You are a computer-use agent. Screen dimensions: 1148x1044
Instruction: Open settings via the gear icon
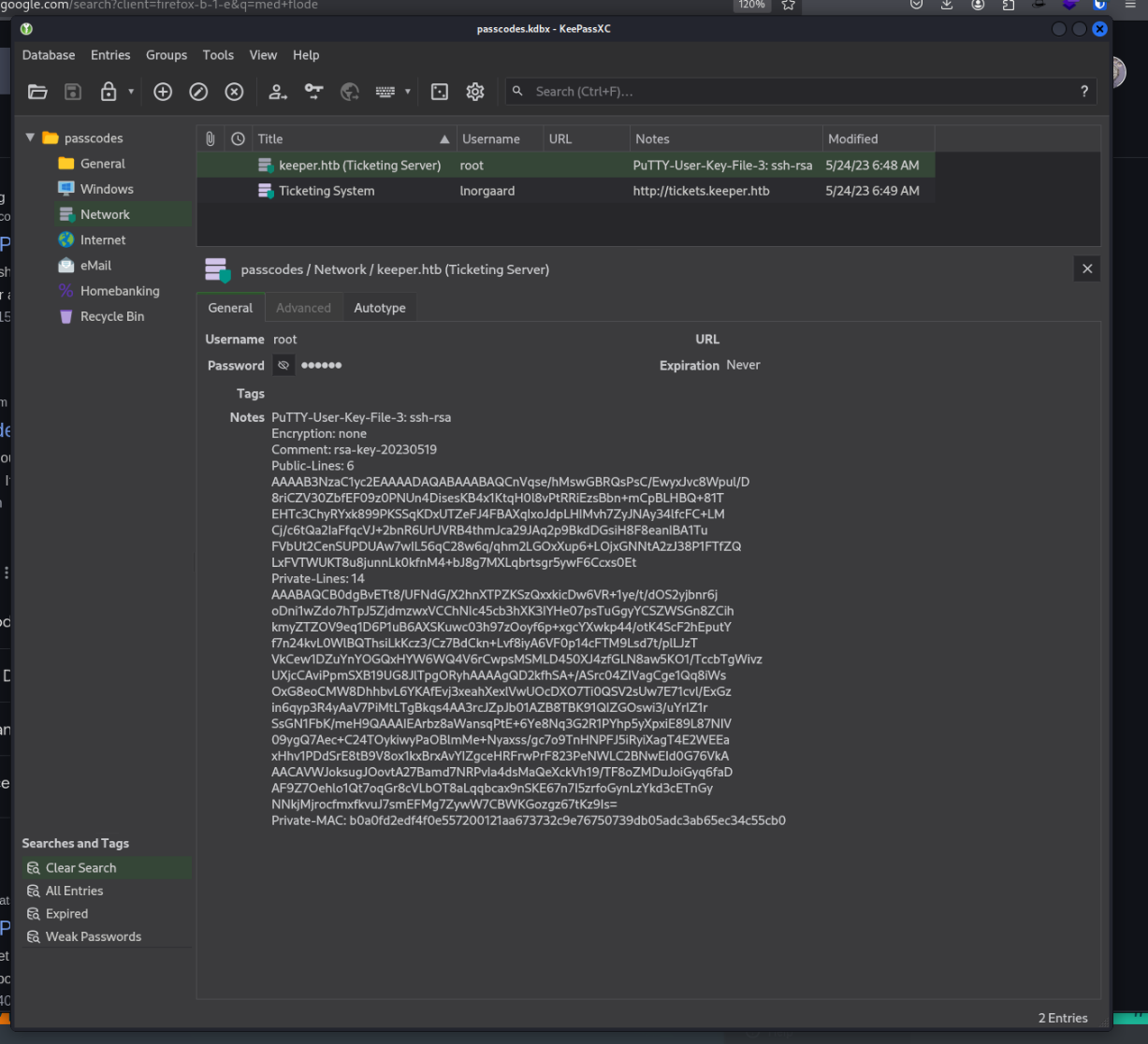[475, 92]
